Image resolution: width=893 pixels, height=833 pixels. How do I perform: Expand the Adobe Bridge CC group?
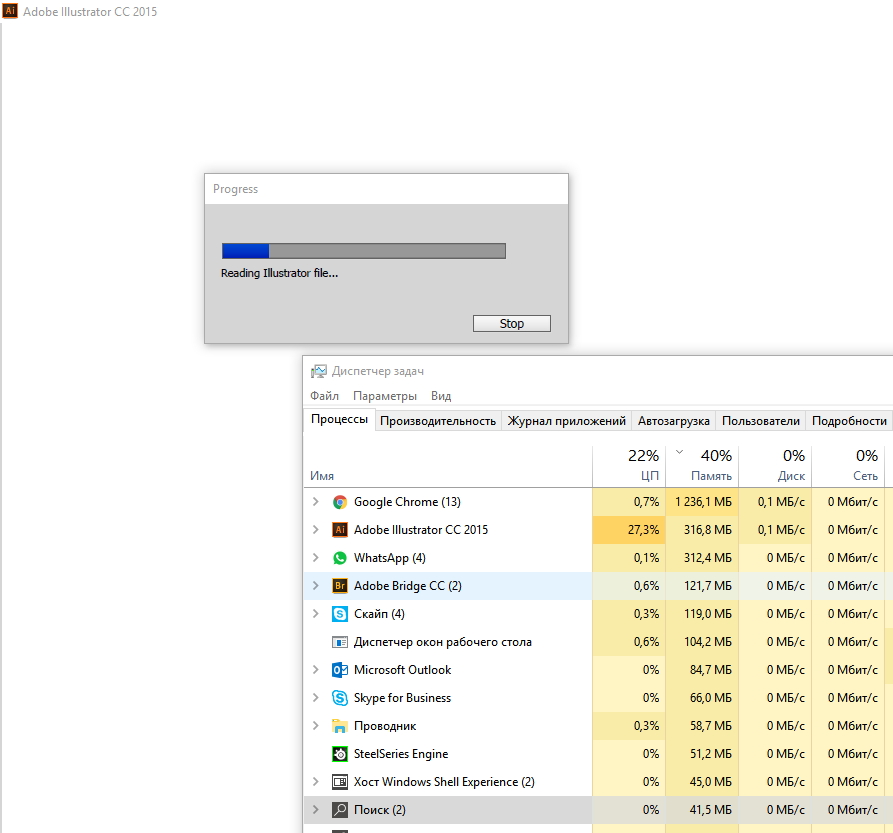(316, 585)
